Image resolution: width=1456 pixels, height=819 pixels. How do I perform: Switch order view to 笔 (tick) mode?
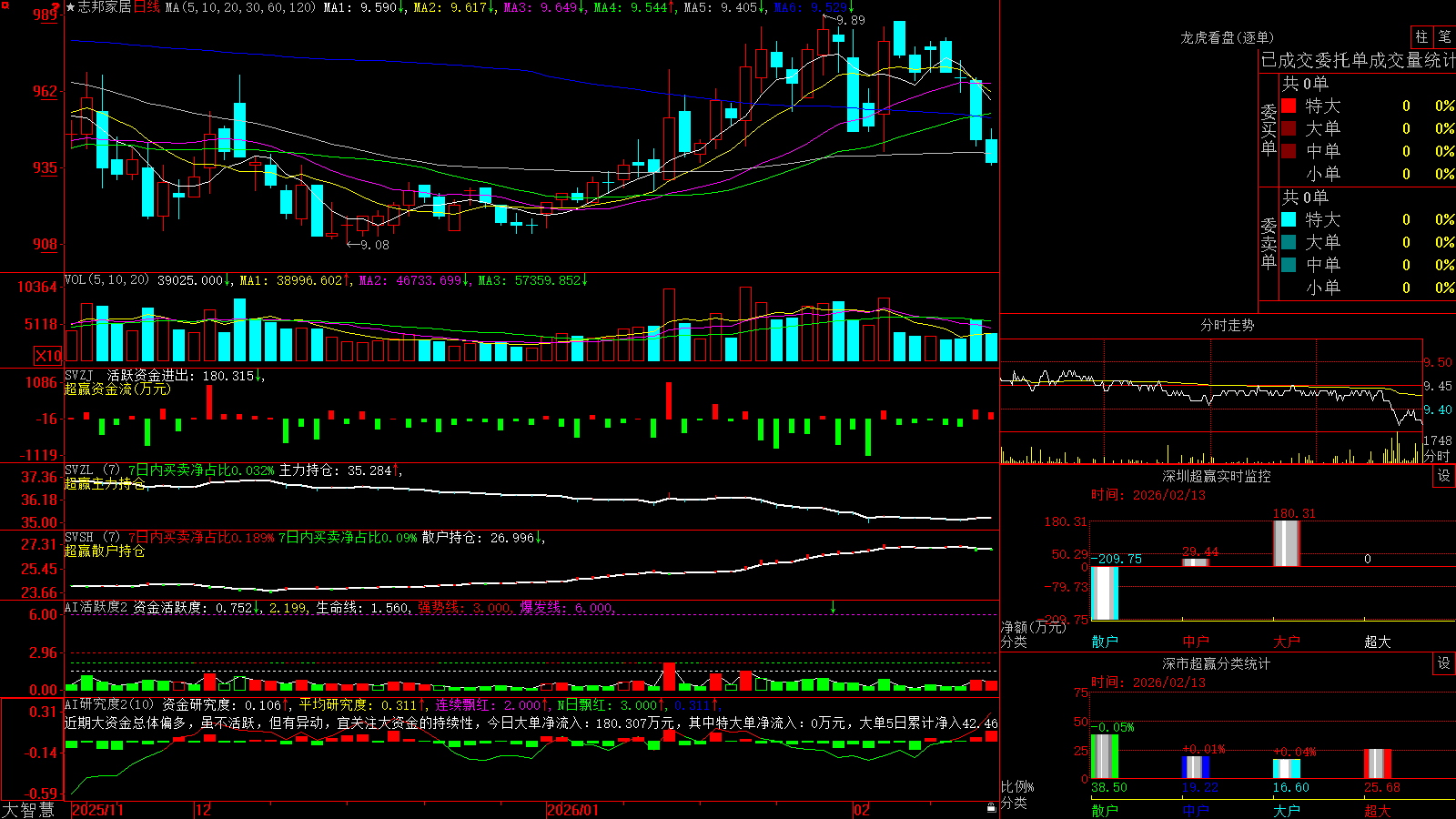pos(1444,36)
